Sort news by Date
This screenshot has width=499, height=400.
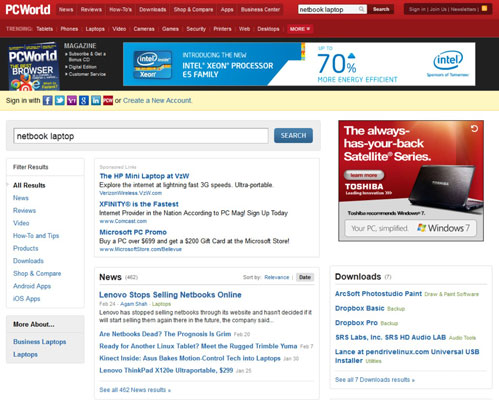point(305,277)
